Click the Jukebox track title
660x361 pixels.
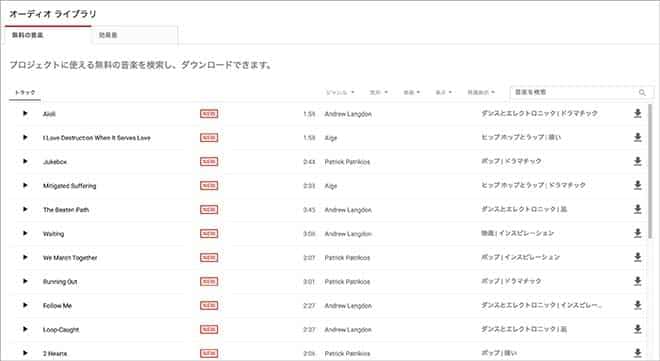(x=55, y=162)
